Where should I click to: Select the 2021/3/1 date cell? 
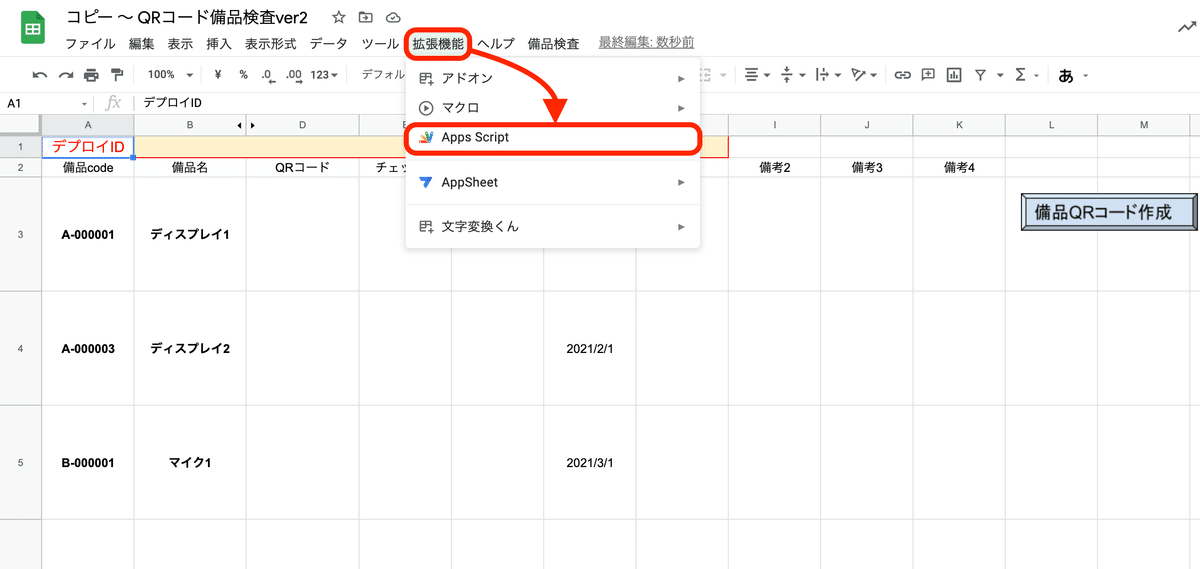[590, 462]
